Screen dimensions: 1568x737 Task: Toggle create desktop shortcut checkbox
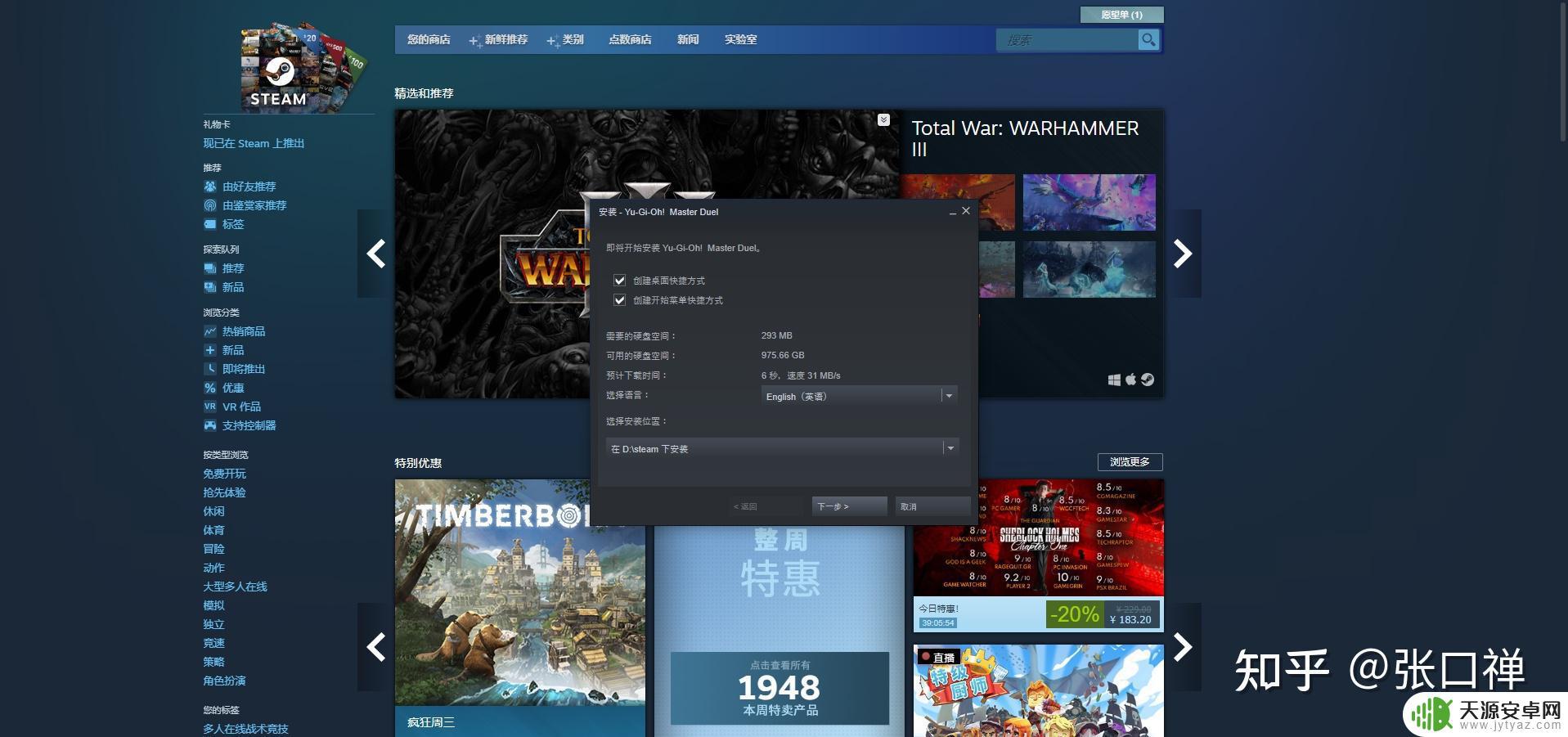point(619,281)
